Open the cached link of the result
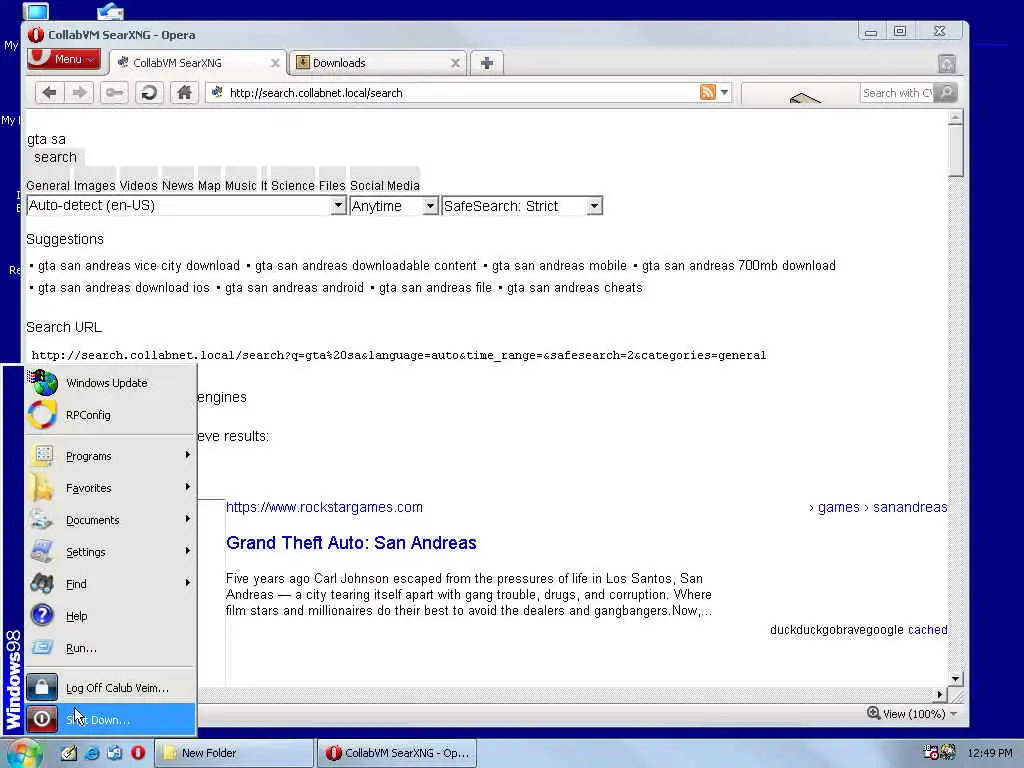This screenshot has height=768, width=1024. (x=927, y=630)
